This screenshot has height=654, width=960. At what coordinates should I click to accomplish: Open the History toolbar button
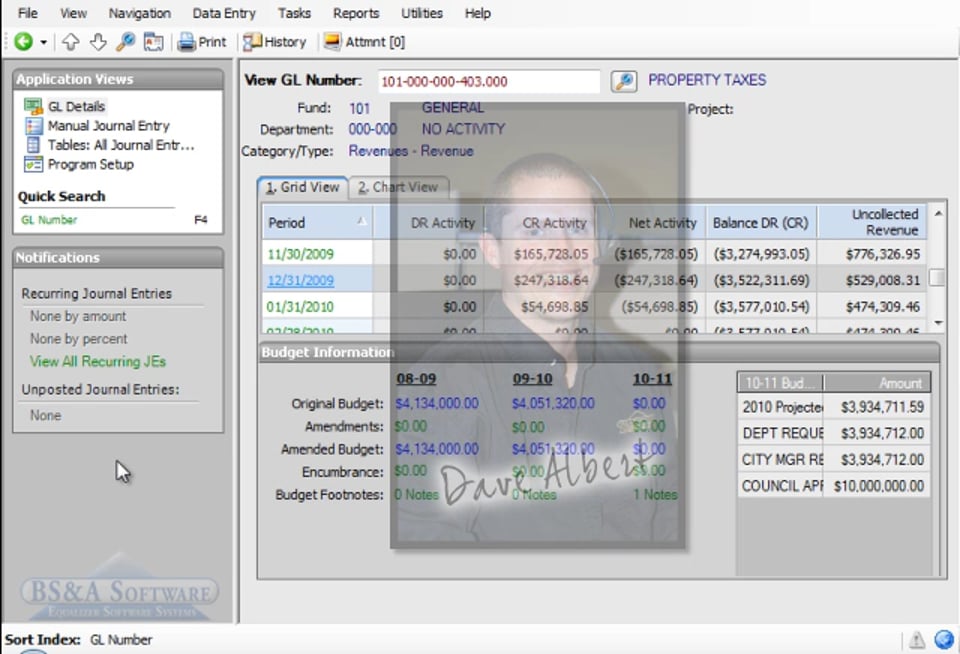pos(274,42)
